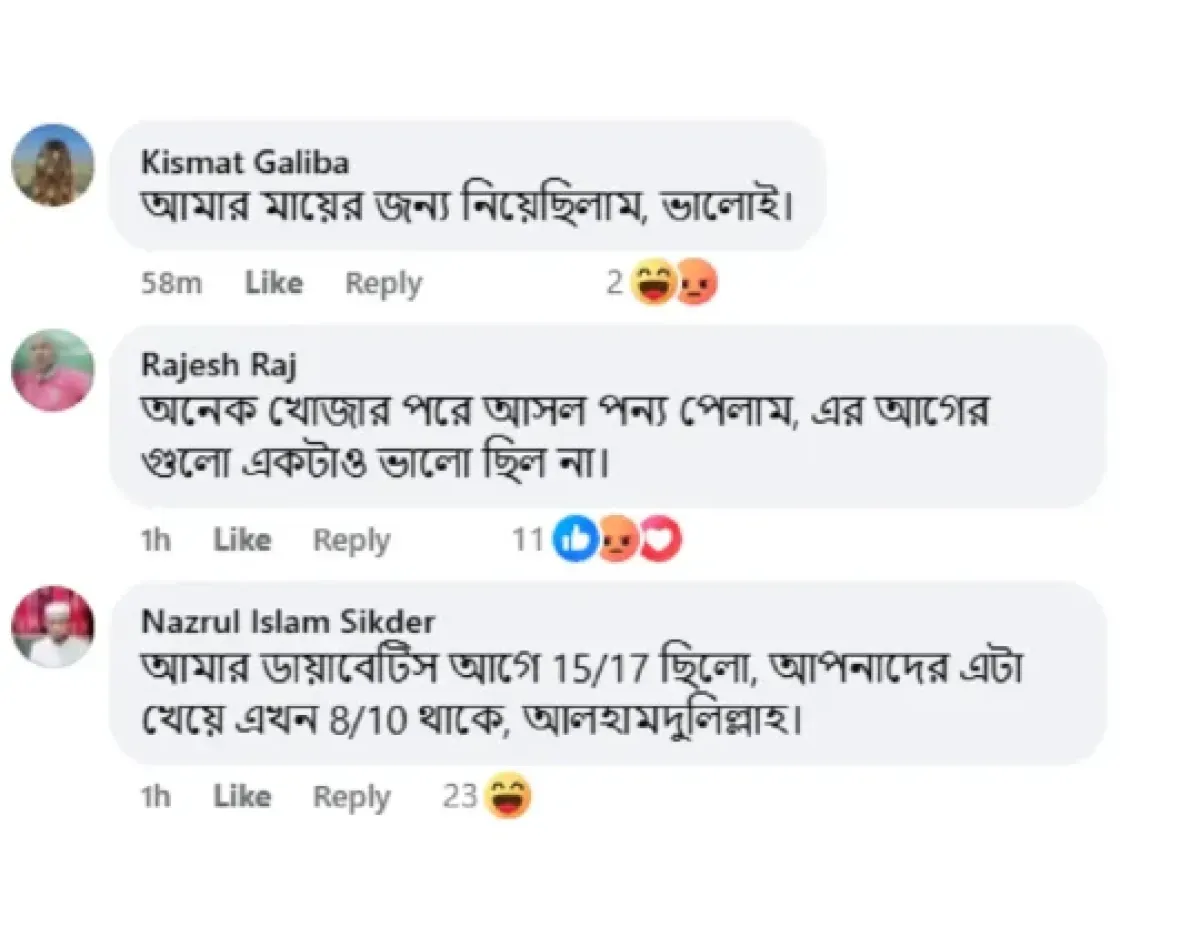
Task: Click the heart reaction on Rajesh Raj's comment
Action: point(659,540)
